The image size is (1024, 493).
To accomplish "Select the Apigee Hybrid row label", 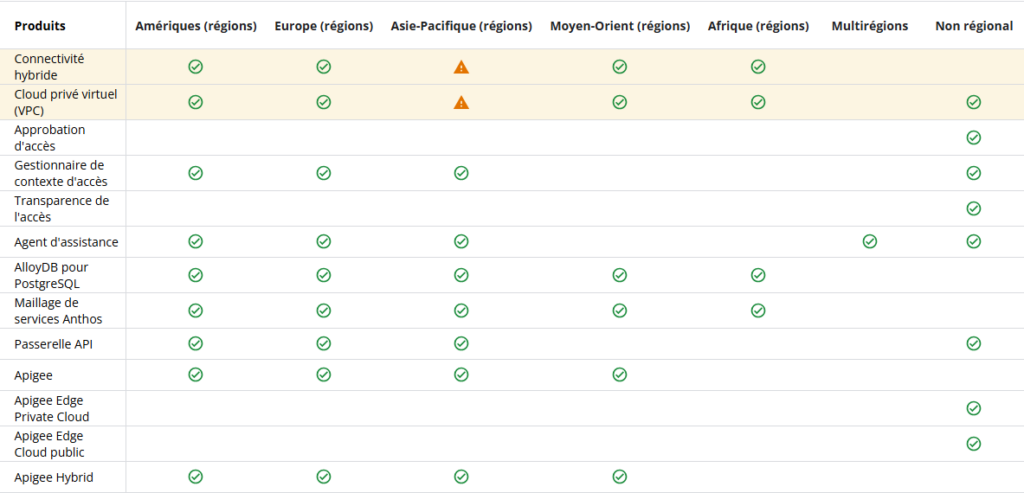I will [x=54, y=477].
